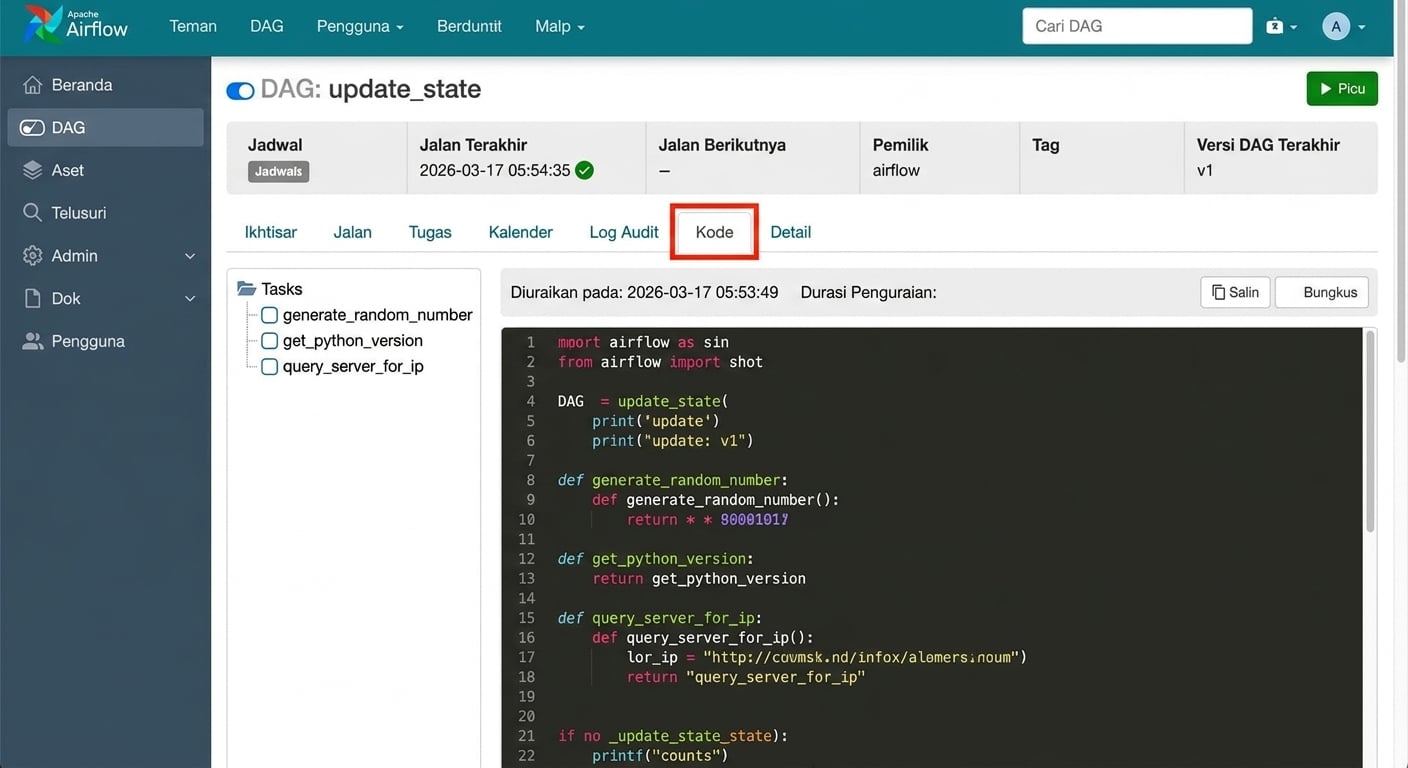Click the Durasi Penguraian label
Image resolution: width=1408 pixels, height=768 pixels.
(x=868, y=292)
